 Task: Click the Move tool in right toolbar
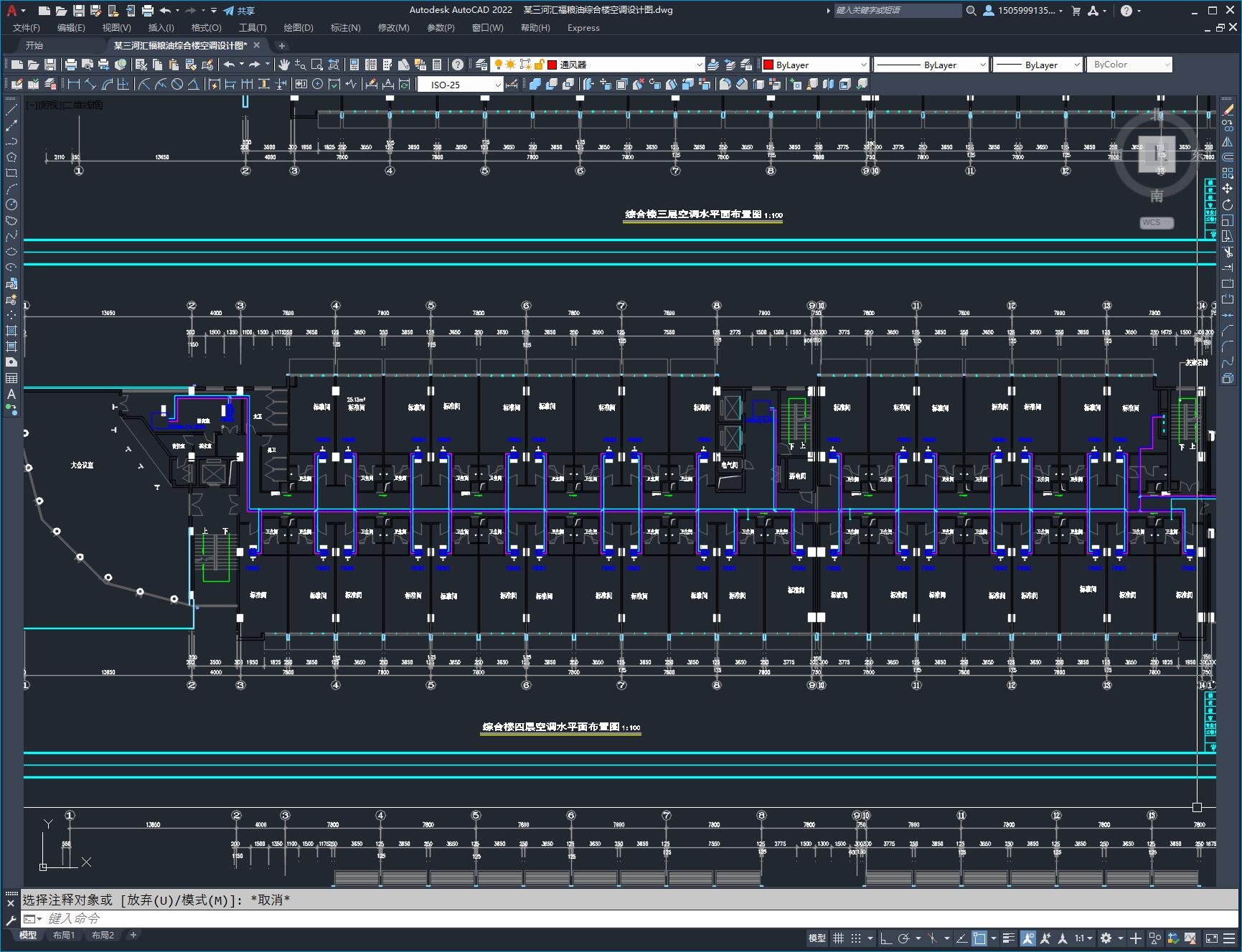pos(1228,189)
